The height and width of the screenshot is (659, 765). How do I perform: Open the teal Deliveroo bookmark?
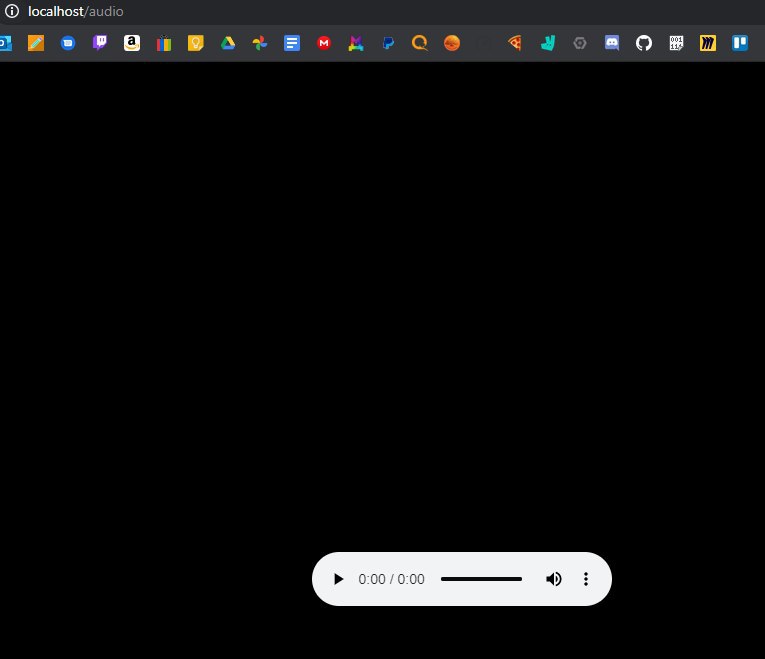[x=548, y=43]
